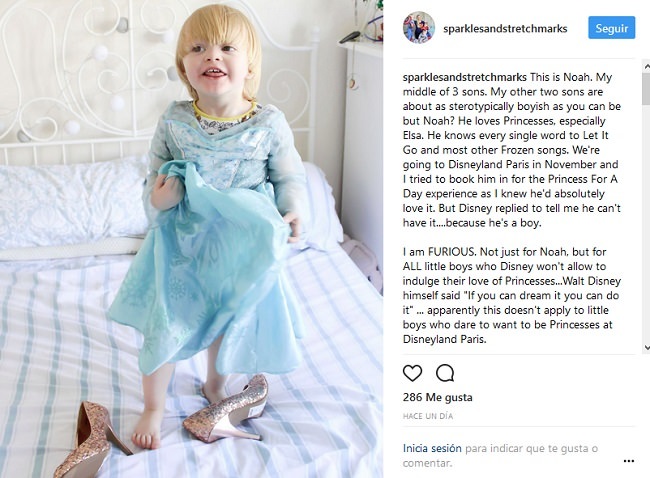Like the post with the heart icon

412,373
